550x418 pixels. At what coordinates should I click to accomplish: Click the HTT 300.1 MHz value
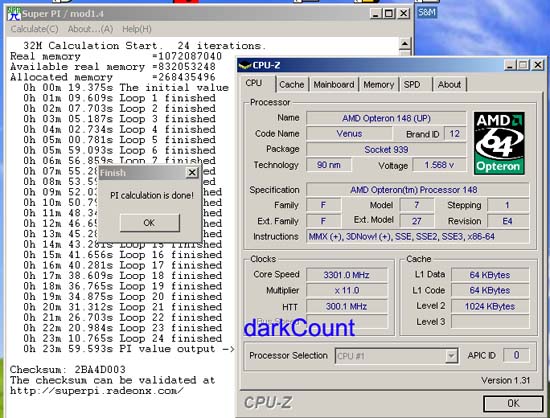[347, 306]
